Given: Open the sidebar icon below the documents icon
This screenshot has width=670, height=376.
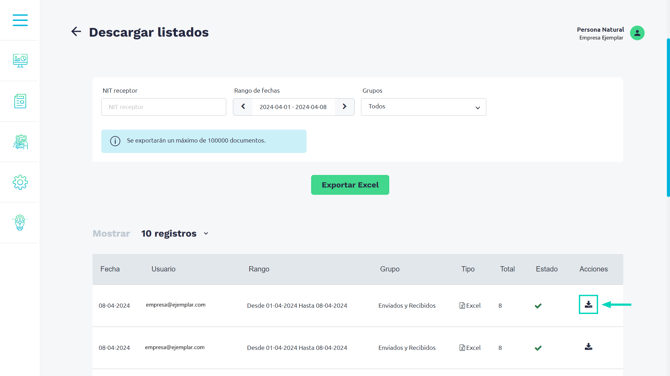Looking at the screenshot, I should tap(20, 142).
